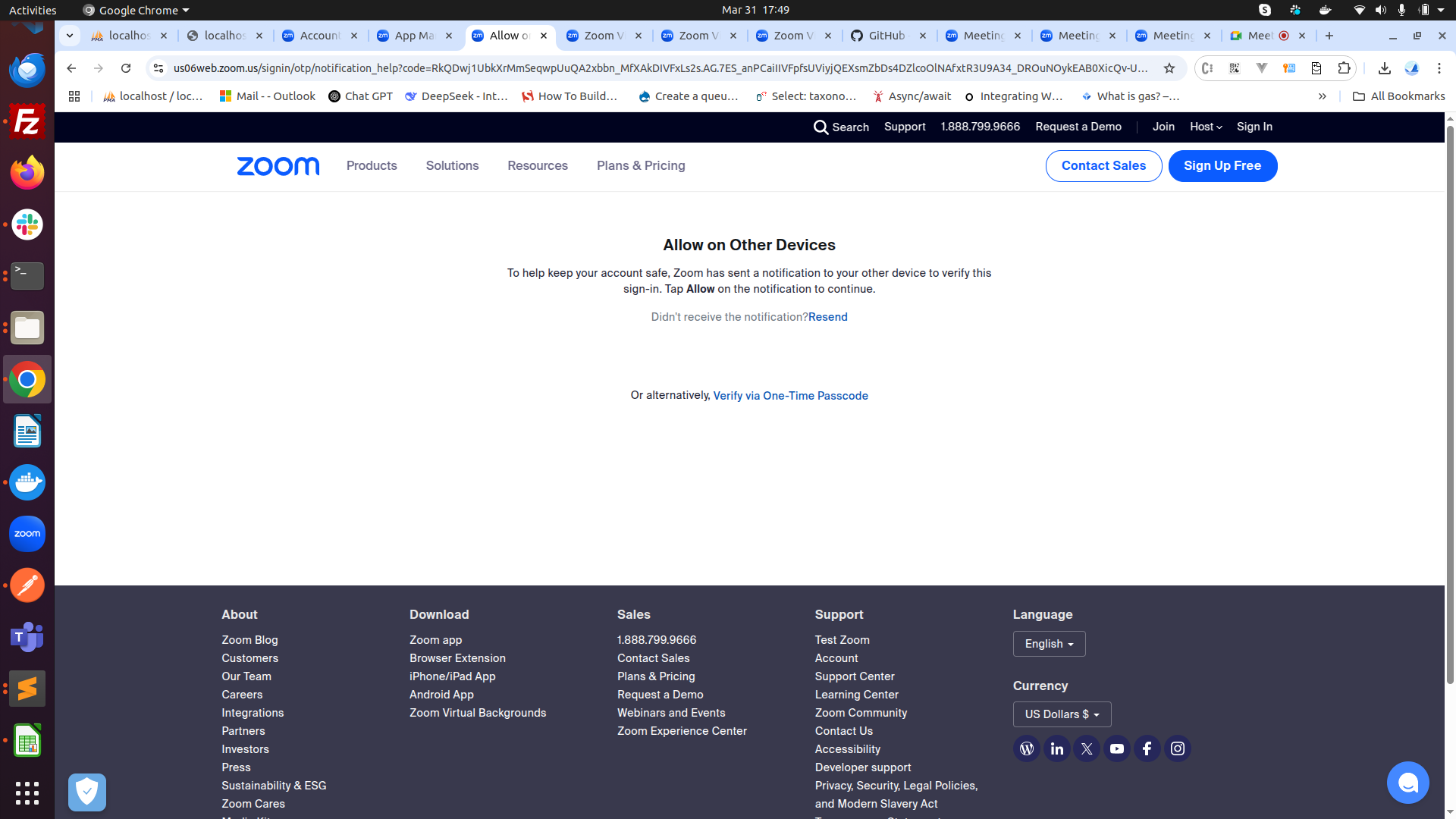Open Zoom app from the dock

27,534
